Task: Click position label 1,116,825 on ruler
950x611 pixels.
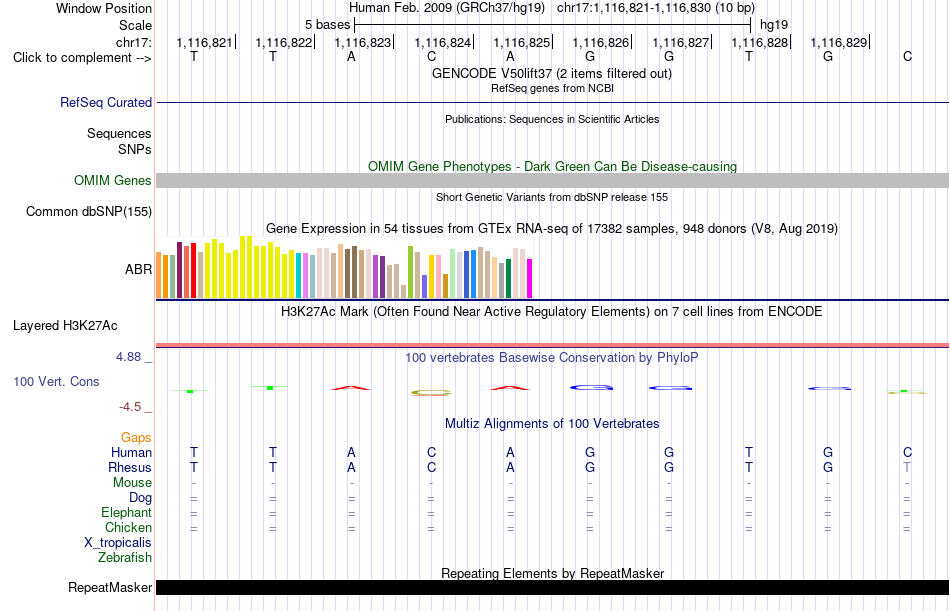Action: 522,42
